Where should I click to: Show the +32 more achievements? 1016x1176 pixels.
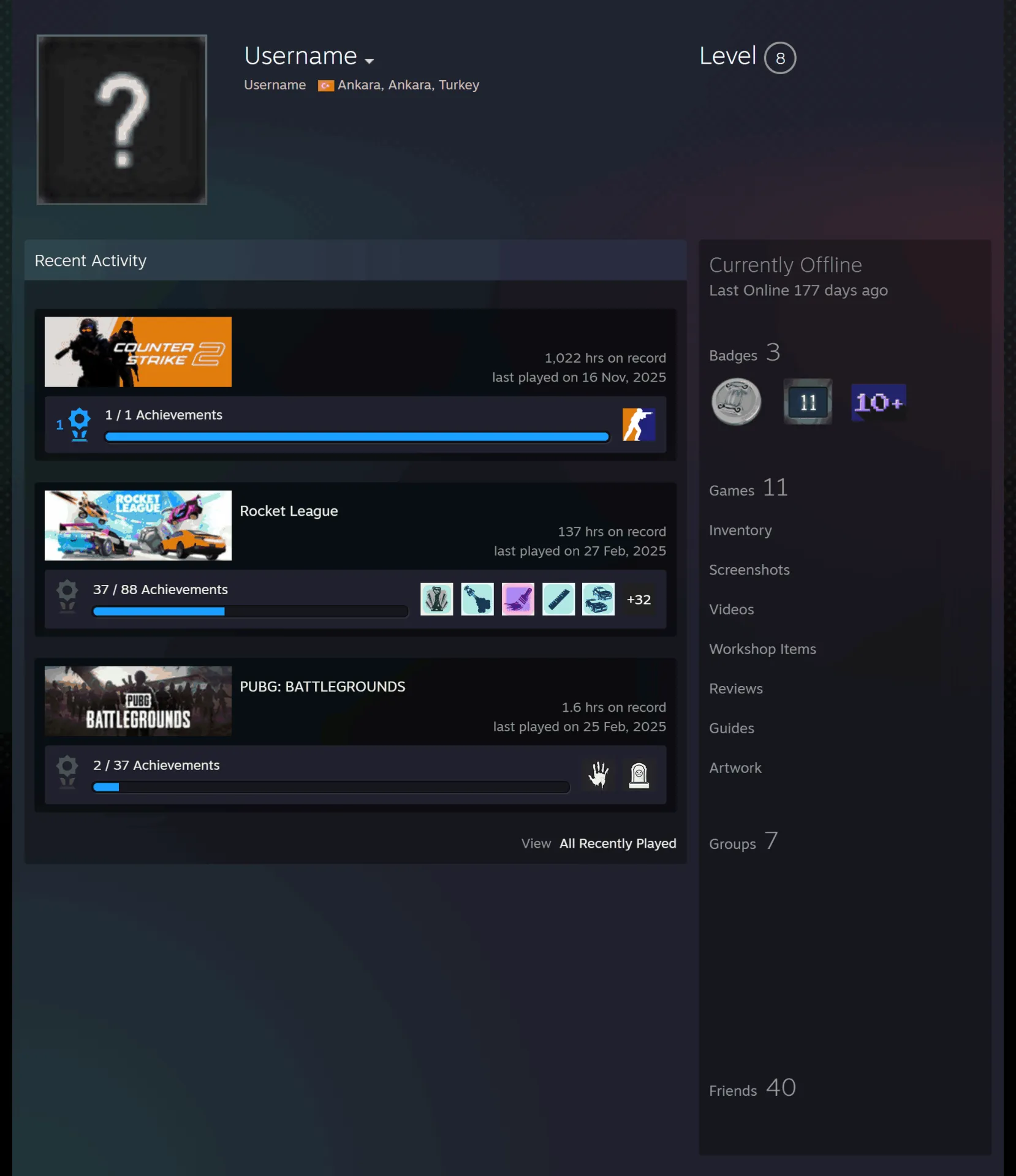pyautogui.click(x=639, y=600)
